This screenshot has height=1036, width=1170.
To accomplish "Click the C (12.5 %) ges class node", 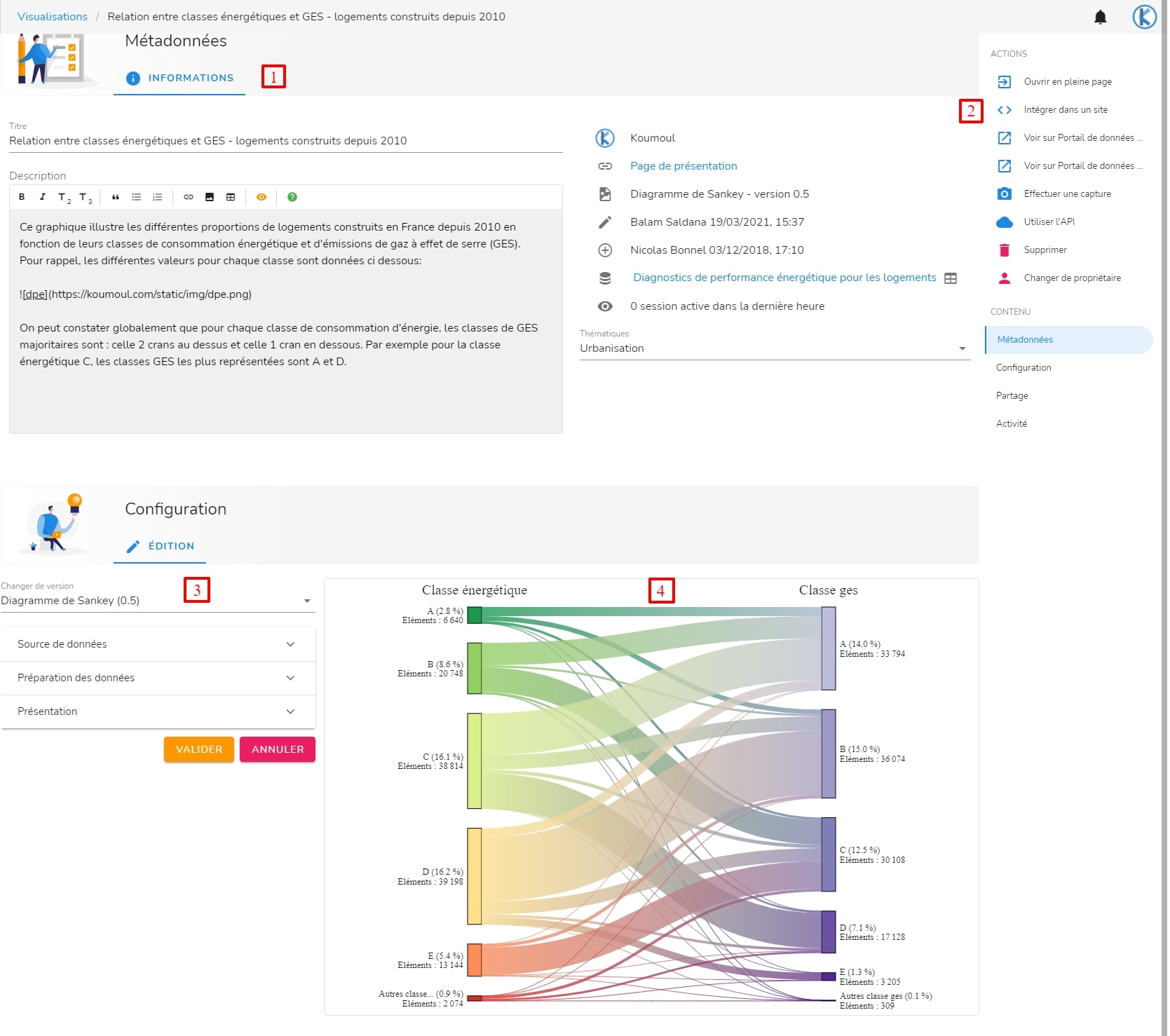I will [x=829, y=854].
